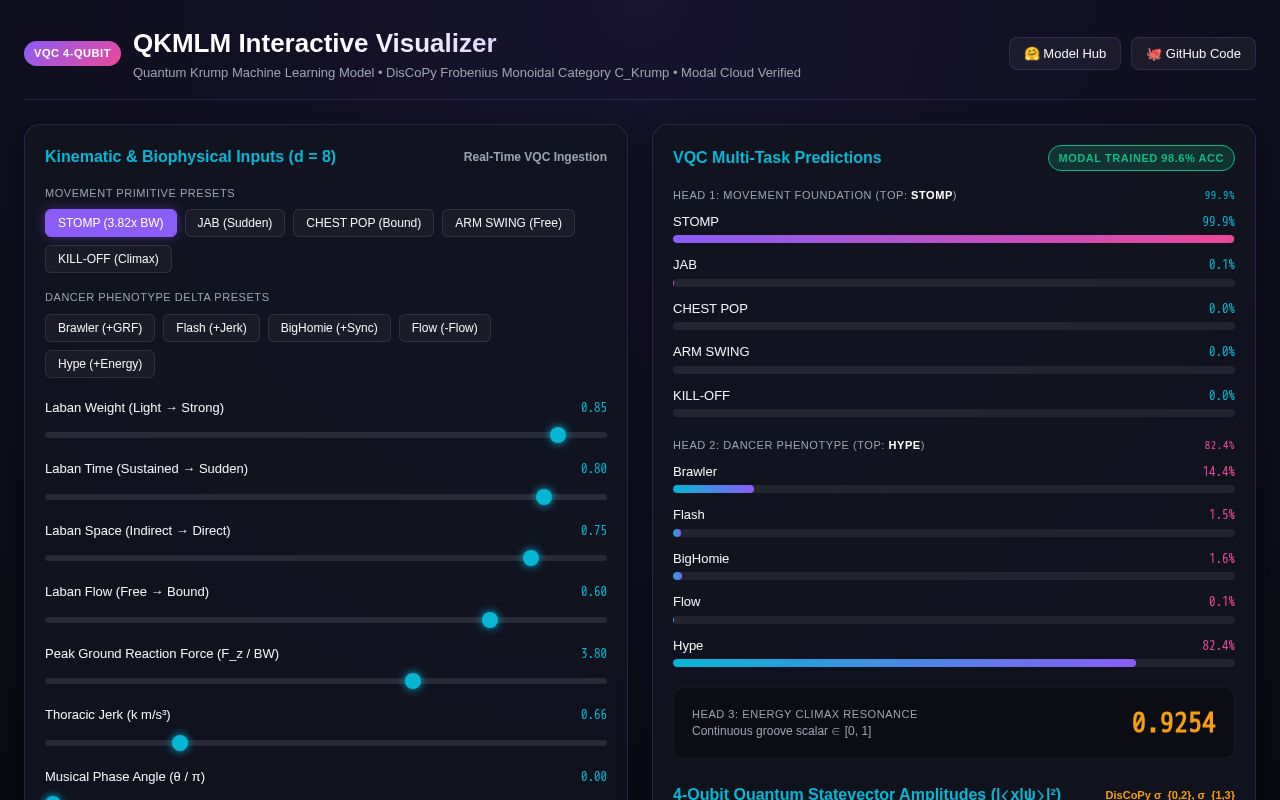The height and width of the screenshot is (800, 1280).
Task: Click the Thoracic Jerk value 0.66
Action: click(594, 715)
